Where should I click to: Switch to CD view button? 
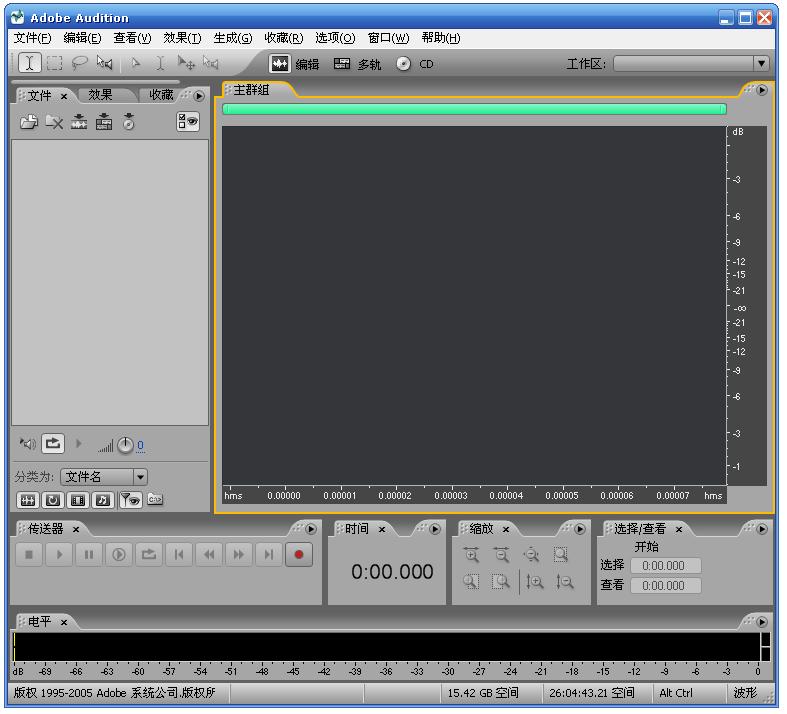pyautogui.click(x=415, y=64)
